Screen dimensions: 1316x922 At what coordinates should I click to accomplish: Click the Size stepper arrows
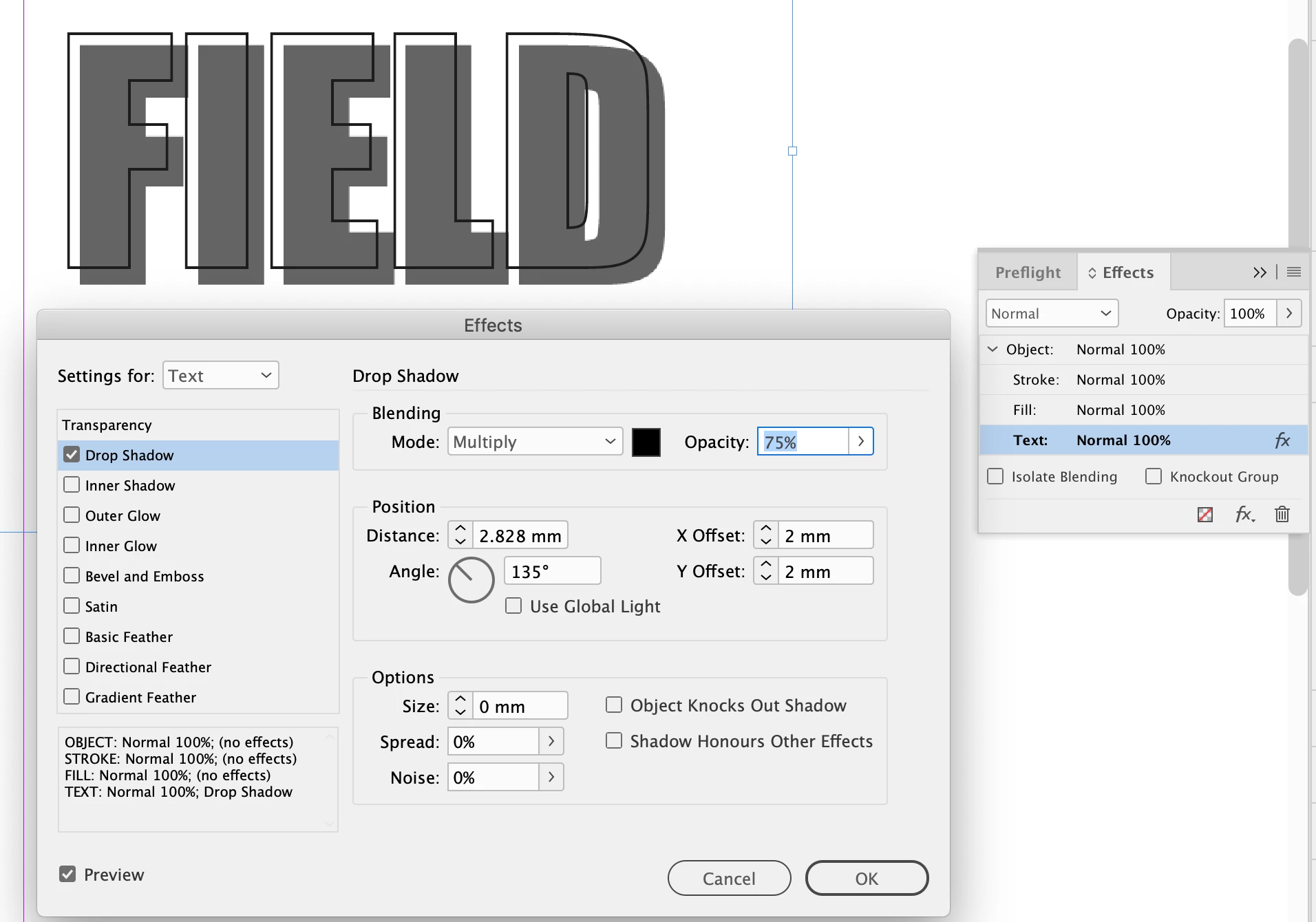(460, 706)
